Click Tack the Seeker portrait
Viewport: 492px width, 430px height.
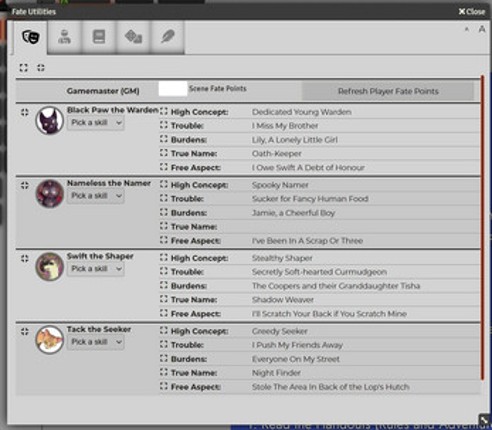tap(50, 340)
